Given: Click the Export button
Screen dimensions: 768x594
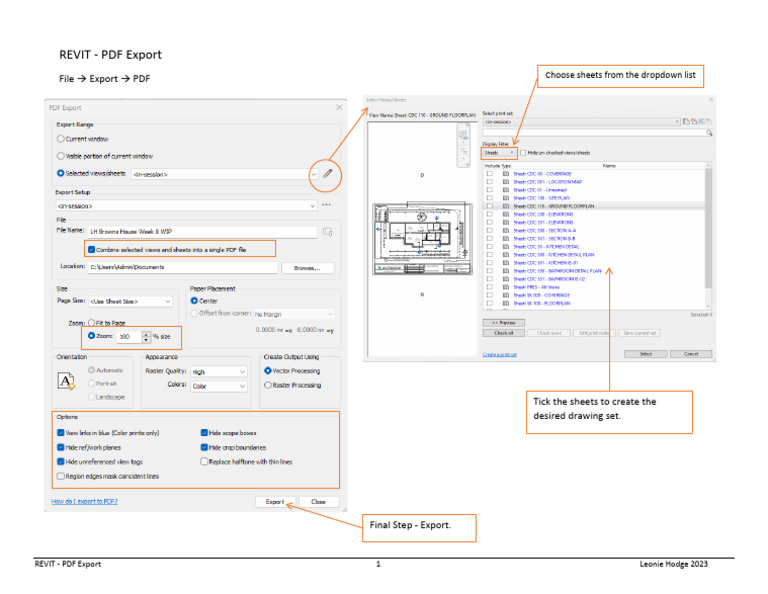Looking at the screenshot, I should 275,502.
